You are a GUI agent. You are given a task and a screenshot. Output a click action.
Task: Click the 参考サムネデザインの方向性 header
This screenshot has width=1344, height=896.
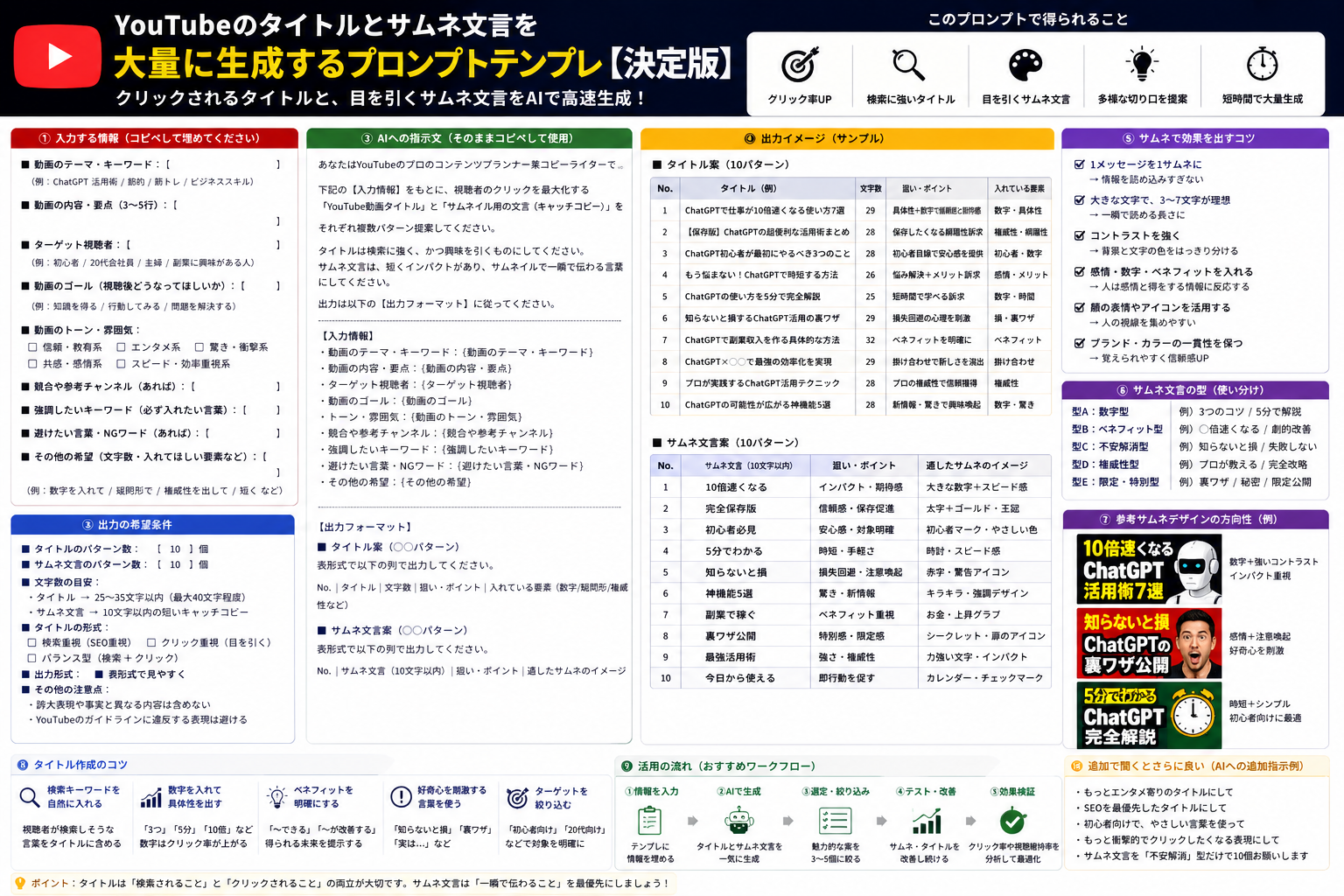(x=1195, y=519)
